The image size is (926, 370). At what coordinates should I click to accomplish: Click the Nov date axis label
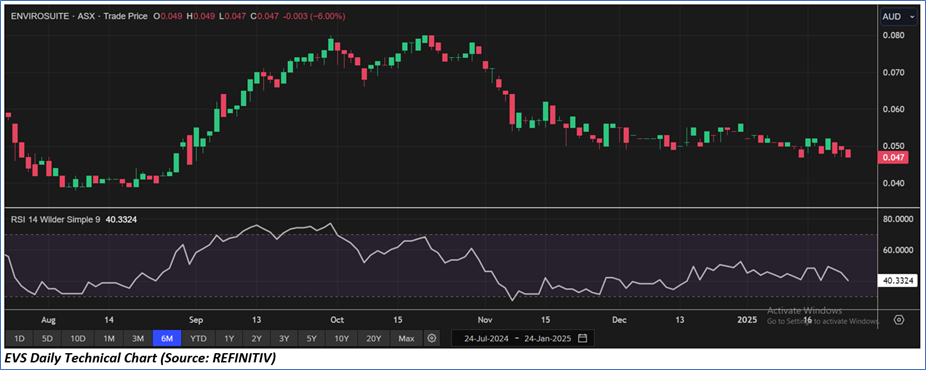(485, 320)
